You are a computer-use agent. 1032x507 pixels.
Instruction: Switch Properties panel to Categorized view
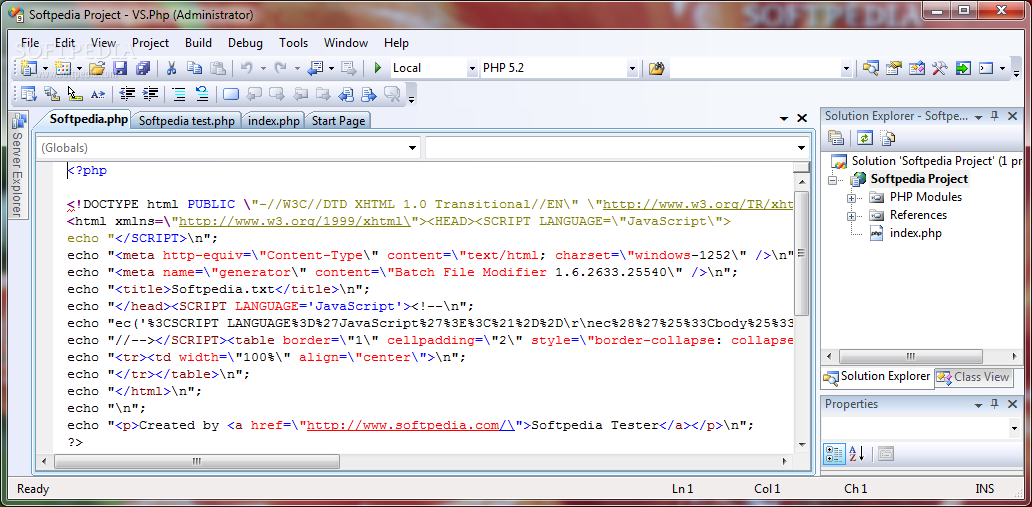tap(835, 453)
